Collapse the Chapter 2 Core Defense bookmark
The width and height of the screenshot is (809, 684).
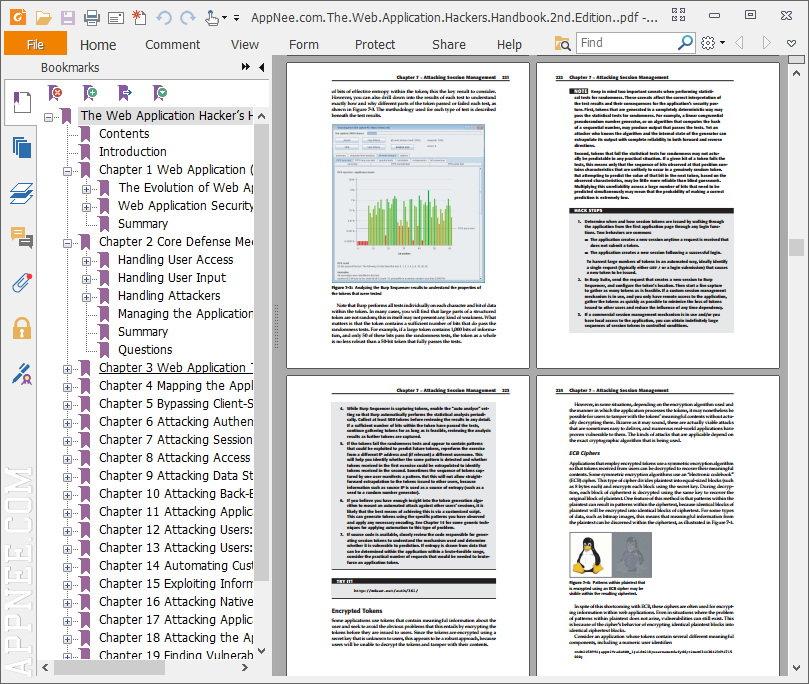point(68,243)
